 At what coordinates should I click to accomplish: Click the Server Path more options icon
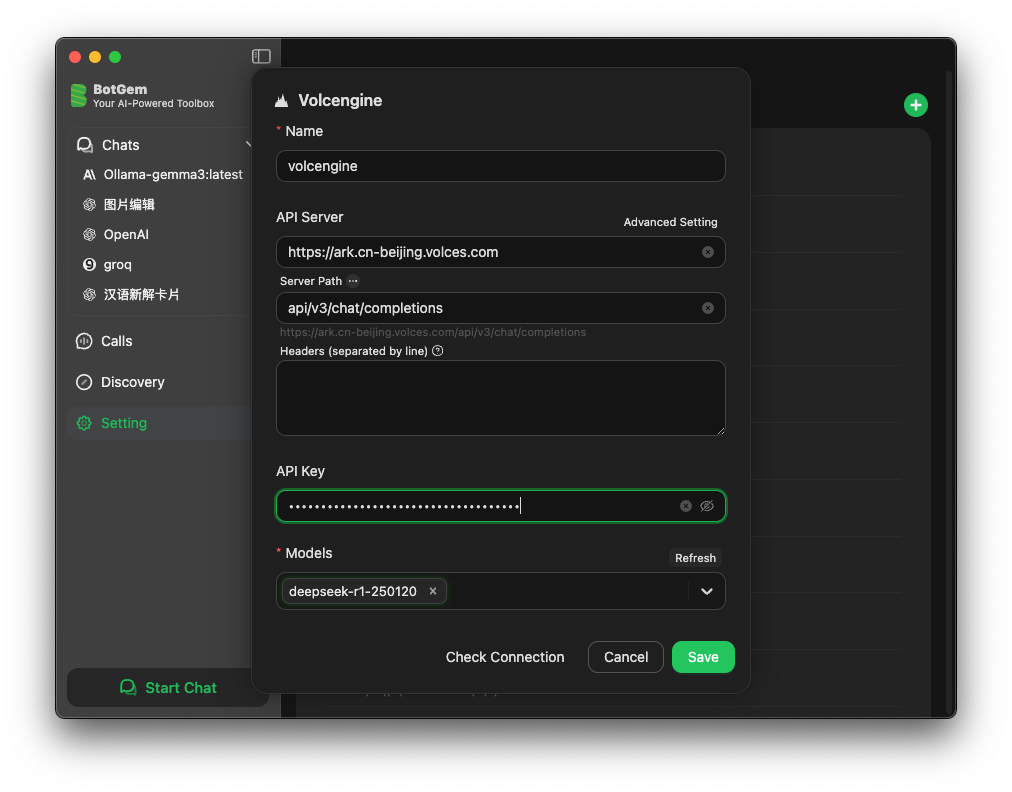(x=352, y=281)
